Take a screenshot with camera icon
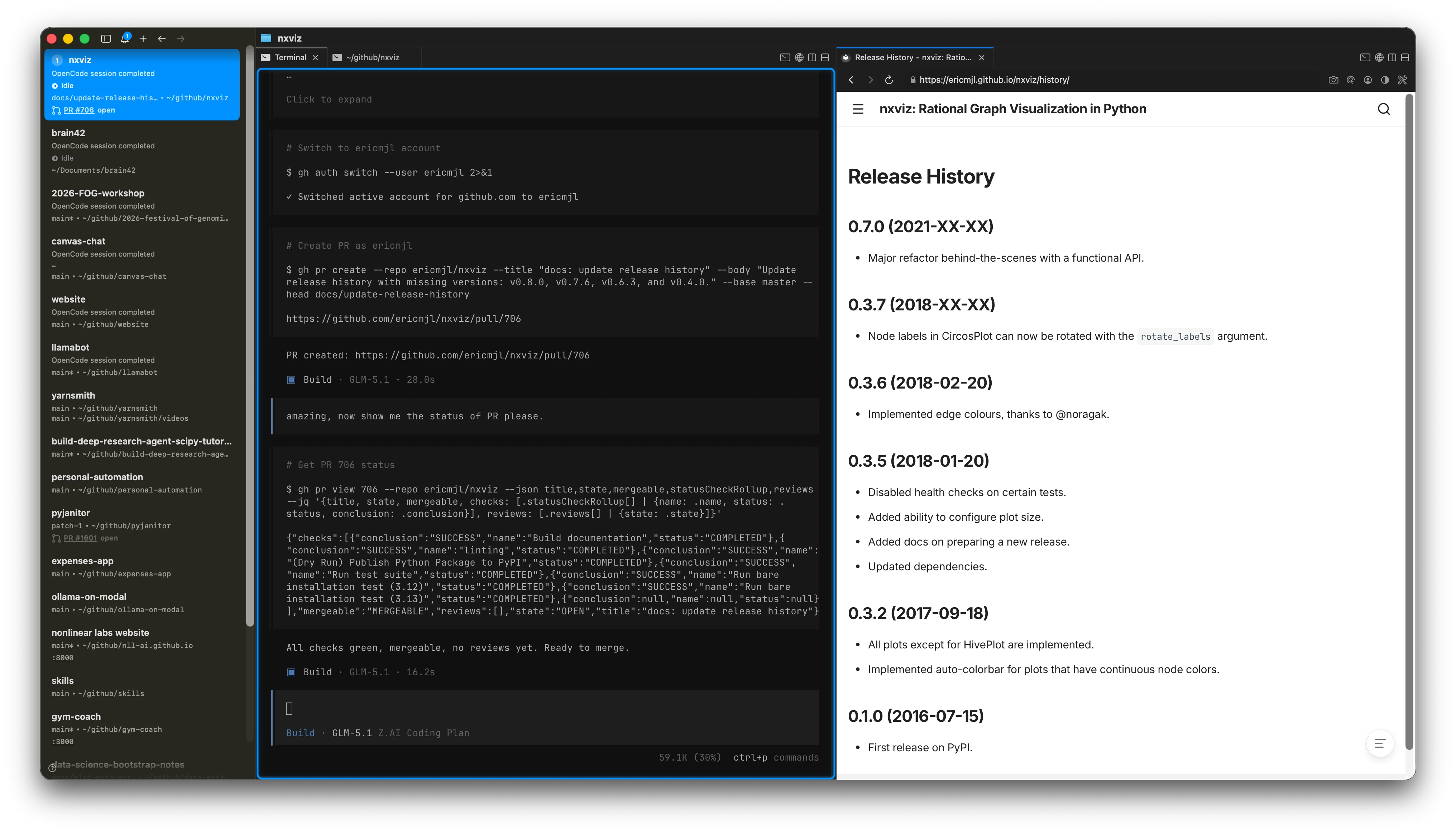Screen dimensions: 1456x833 coord(1333,80)
